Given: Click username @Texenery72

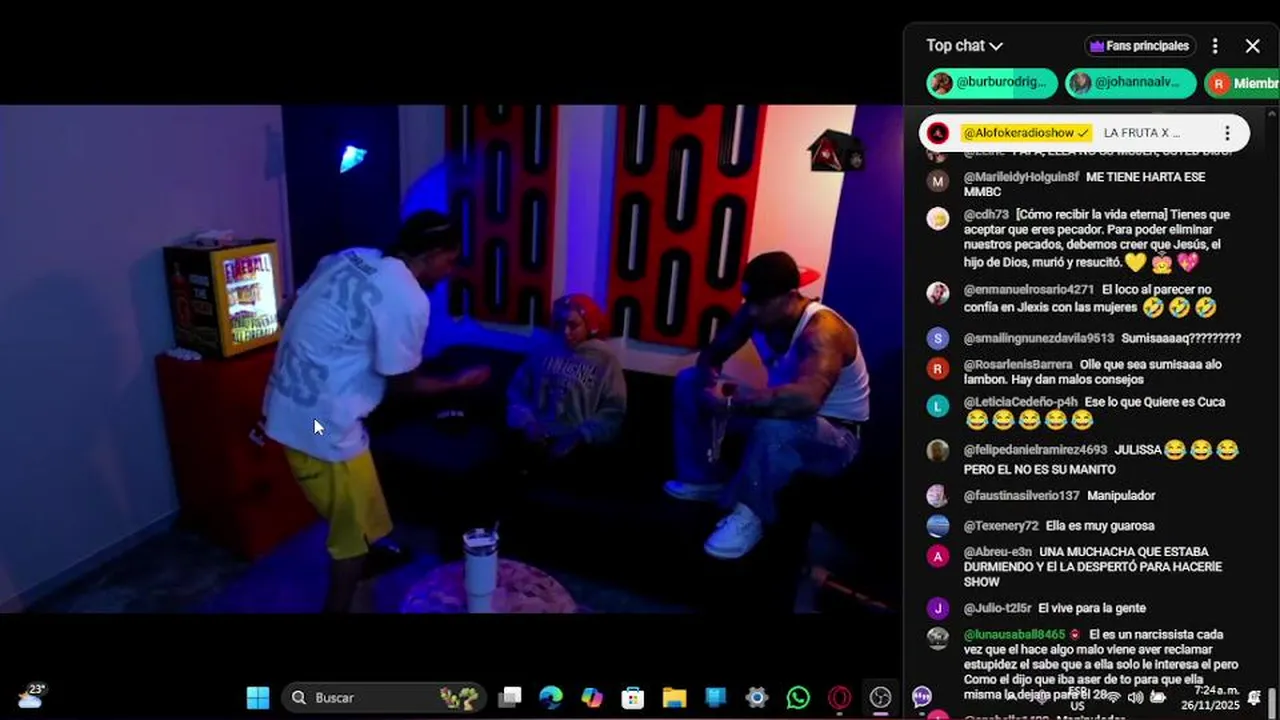Looking at the screenshot, I should click(x=1001, y=525).
